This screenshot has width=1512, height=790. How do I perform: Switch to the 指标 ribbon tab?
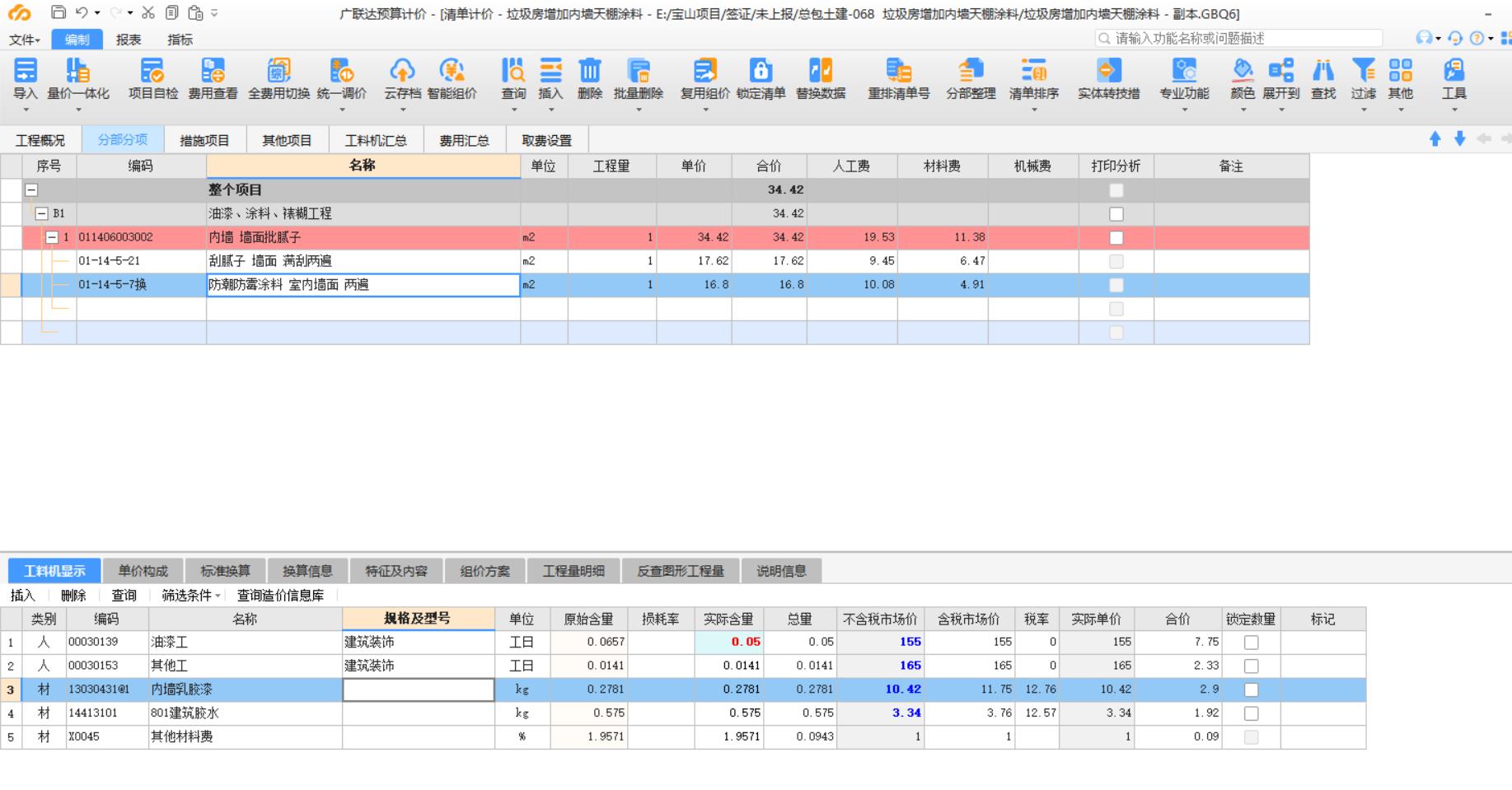[x=180, y=40]
